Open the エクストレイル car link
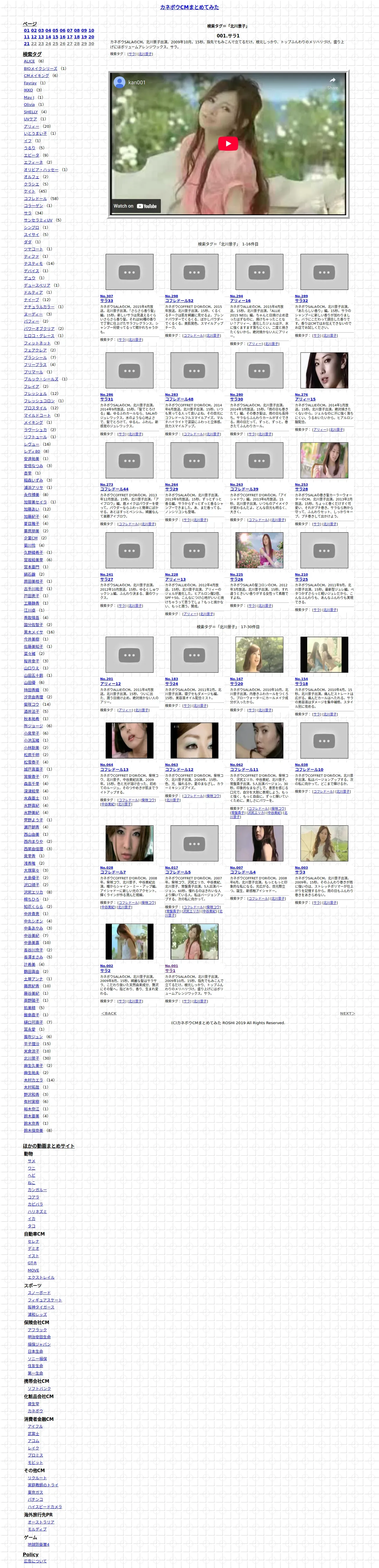The image size is (379, 1568). (41, 1278)
